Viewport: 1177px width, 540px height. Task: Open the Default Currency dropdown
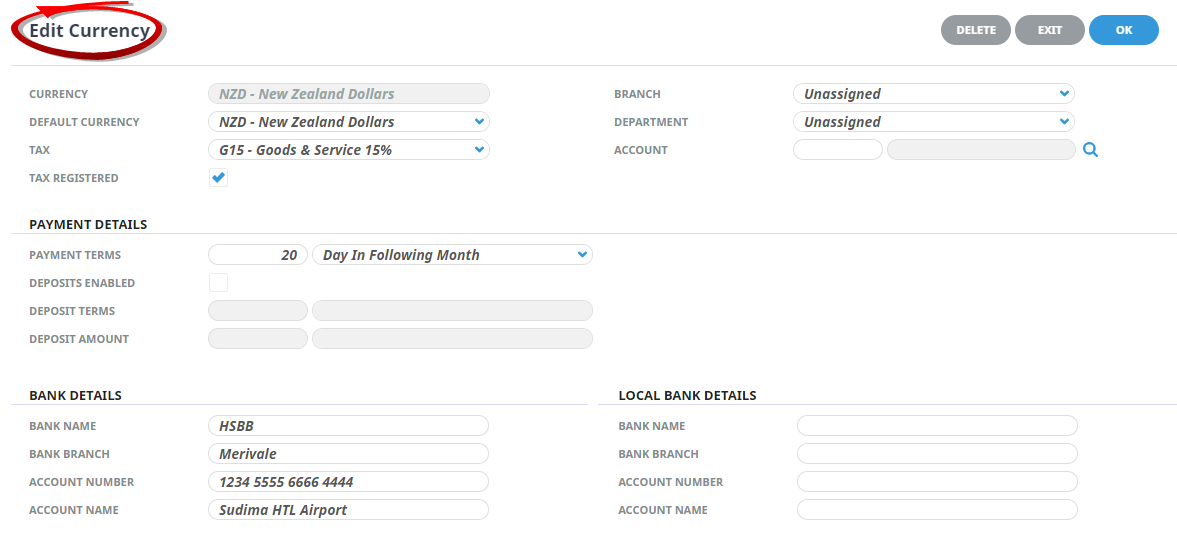tap(348, 122)
